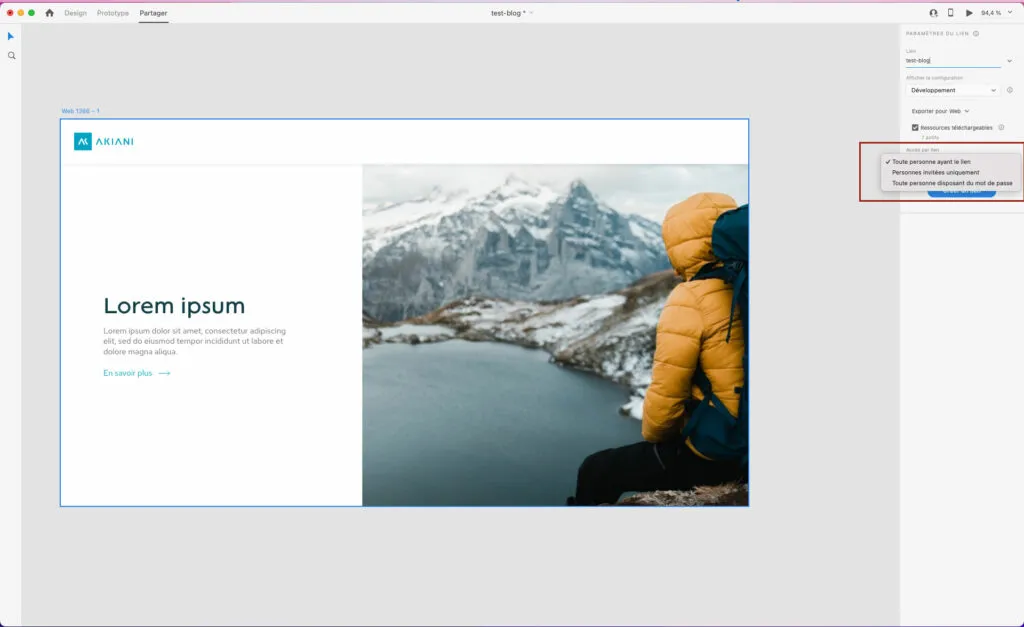Open the 94,4 % zoom dropdown
The image size is (1024, 627).
click(x=1010, y=12)
